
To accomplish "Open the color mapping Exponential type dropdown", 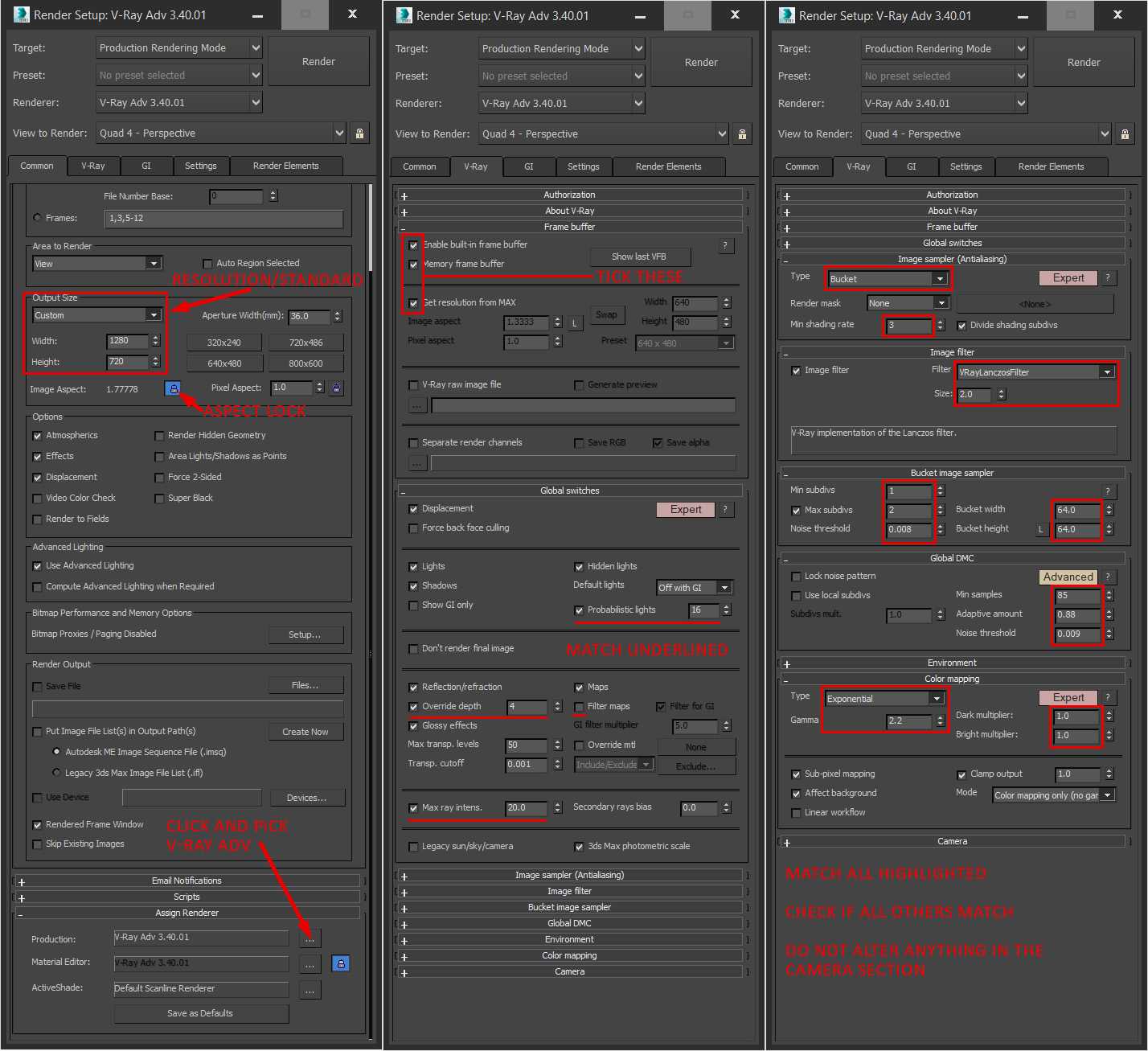I will [884, 699].
